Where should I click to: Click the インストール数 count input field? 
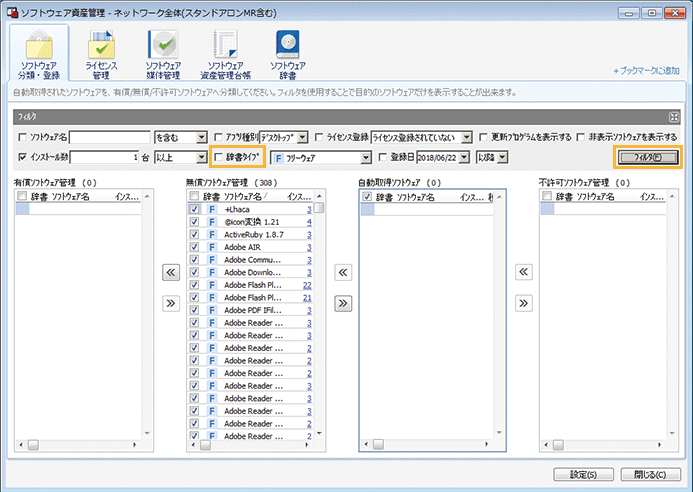click(x=105, y=157)
